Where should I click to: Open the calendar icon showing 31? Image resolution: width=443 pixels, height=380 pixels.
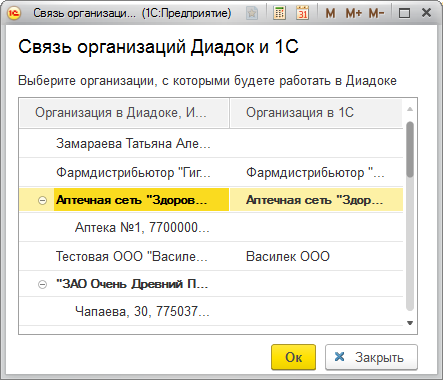coord(302,13)
